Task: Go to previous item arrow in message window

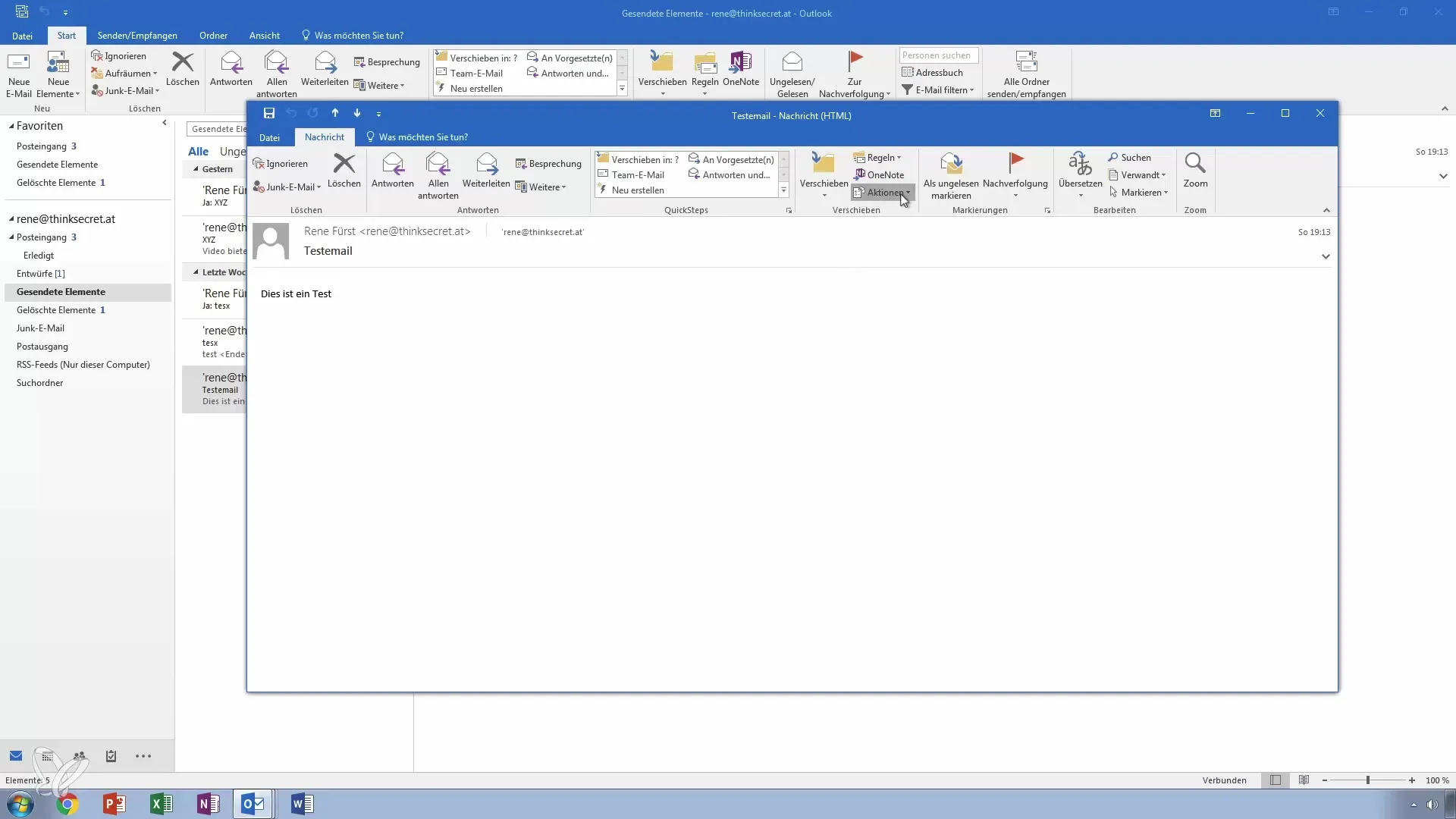Action: [334, 113]
